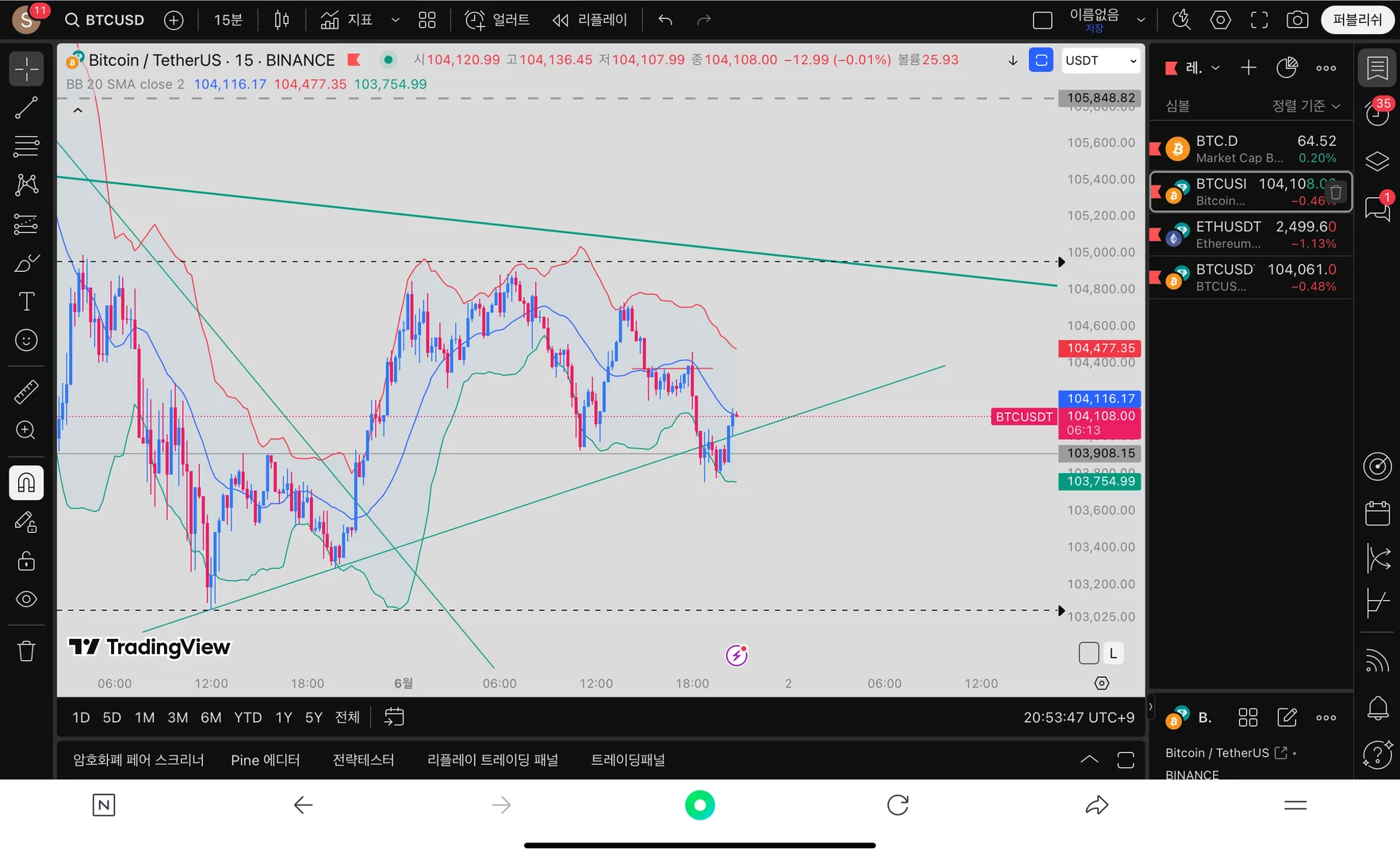
Task: Open chart settings hexagon icon
Action: tap(1220, 20)
